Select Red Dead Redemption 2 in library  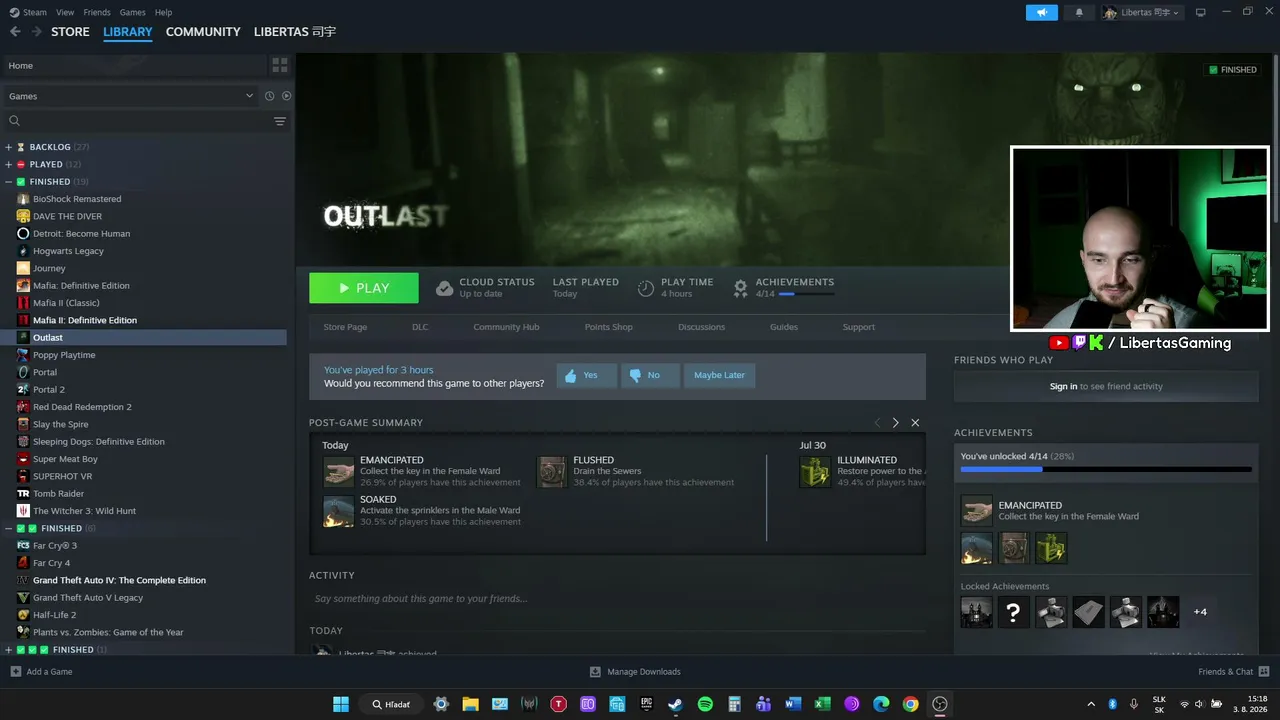tap(82, 407)
